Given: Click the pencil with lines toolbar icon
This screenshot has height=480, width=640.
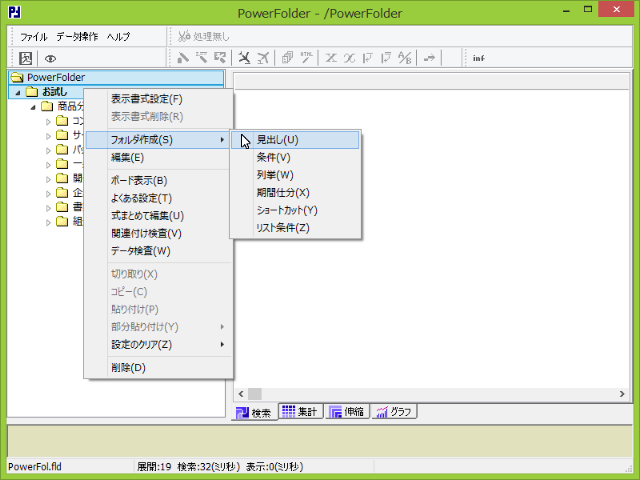Looking at the screenshot, I should 201,58.
